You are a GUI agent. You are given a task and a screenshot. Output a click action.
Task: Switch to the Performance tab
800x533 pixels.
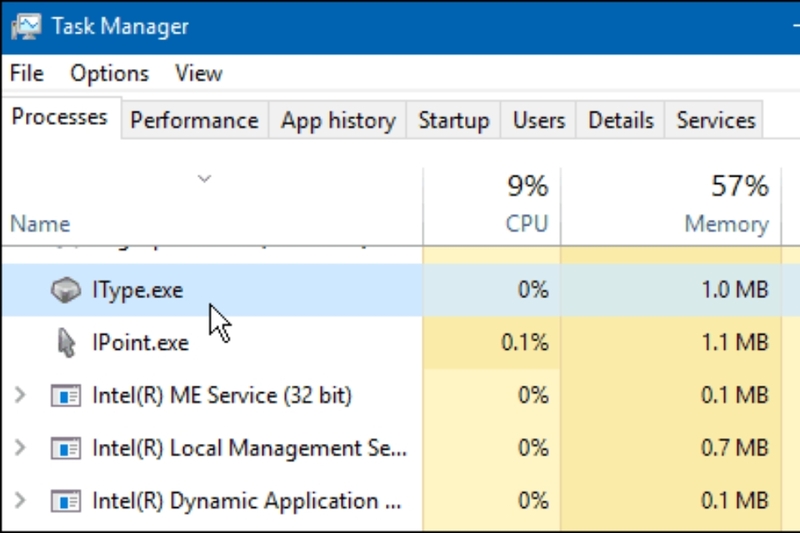(194, 120)
